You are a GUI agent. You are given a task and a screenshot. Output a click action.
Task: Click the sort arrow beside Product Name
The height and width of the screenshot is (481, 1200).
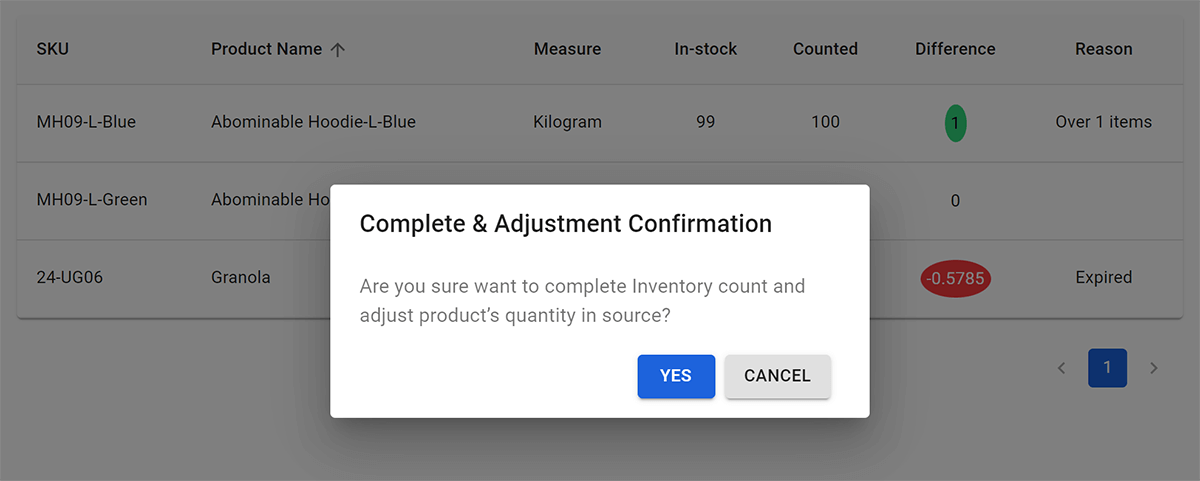[338, 49]
